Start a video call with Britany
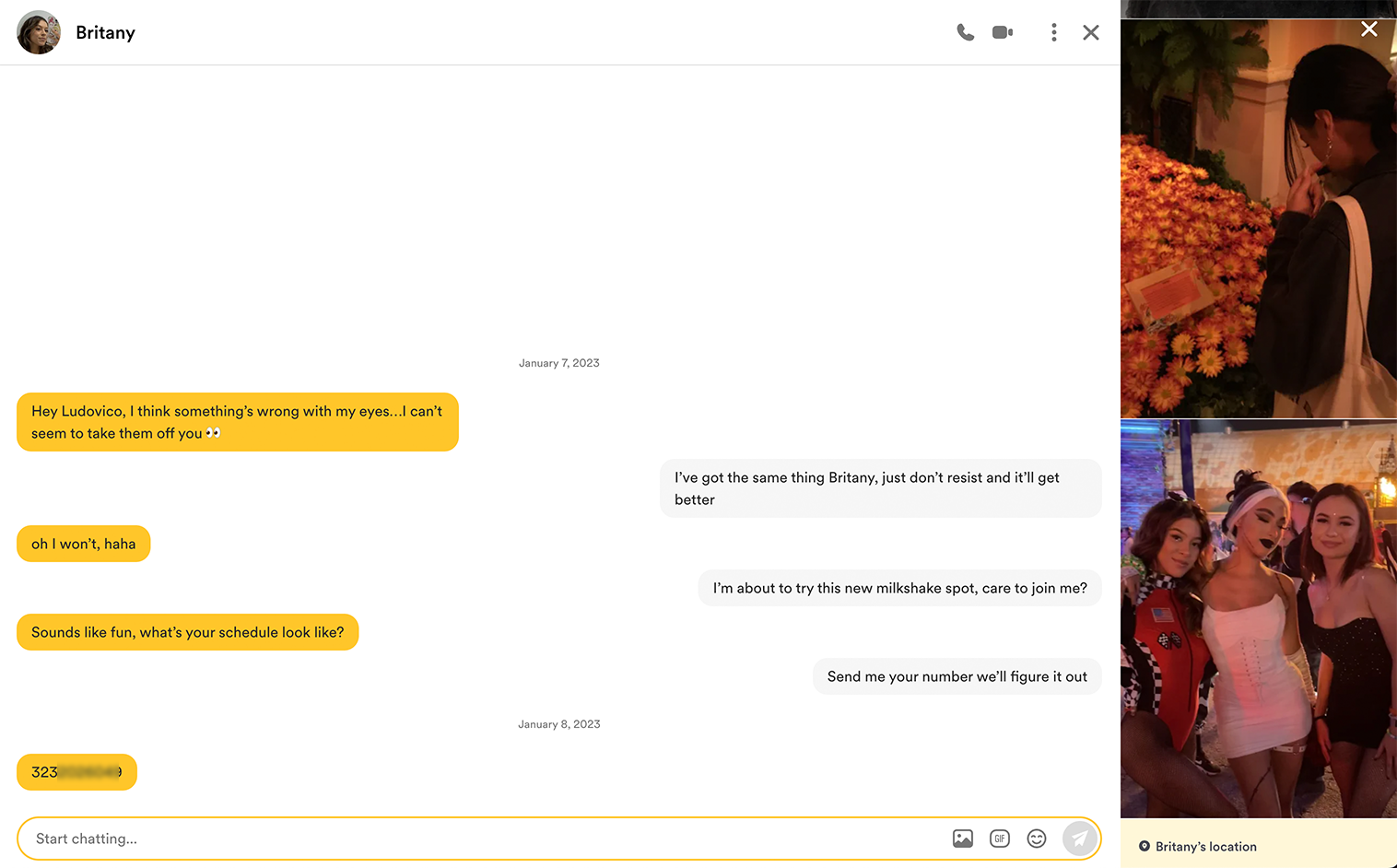The height and width of the screenshot is (868, 1397). (1003, 32)
